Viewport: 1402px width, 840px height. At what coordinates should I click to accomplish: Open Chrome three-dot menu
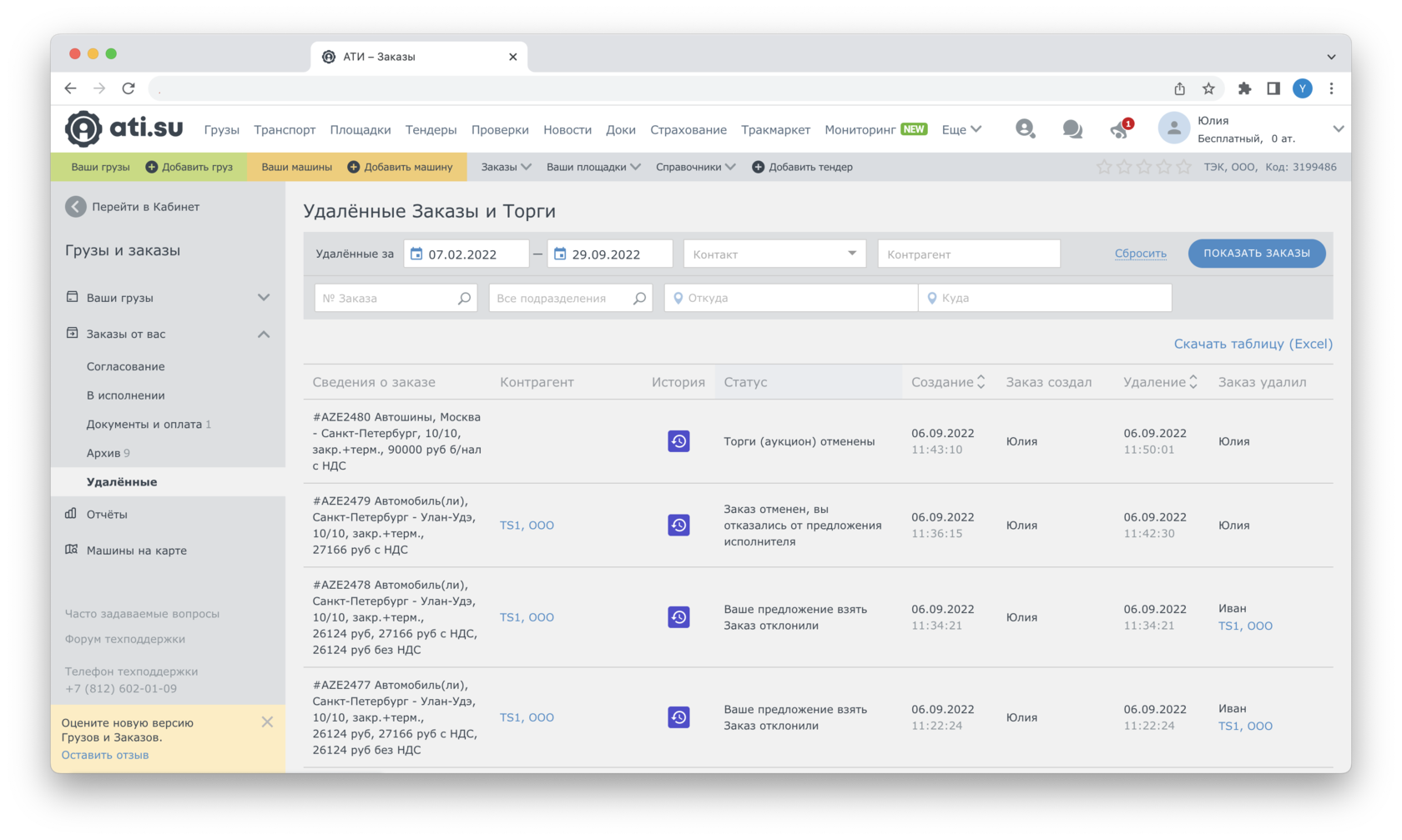pos(1331,88)
